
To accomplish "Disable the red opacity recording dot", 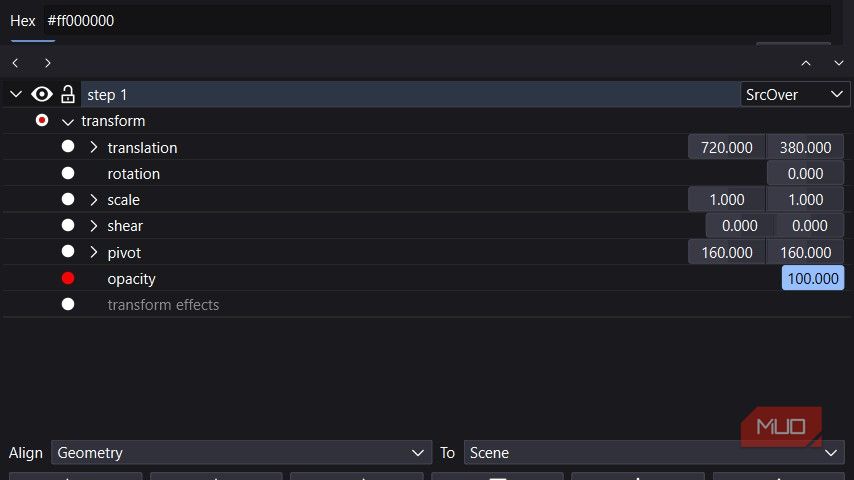I will click(x=68, y=278).
